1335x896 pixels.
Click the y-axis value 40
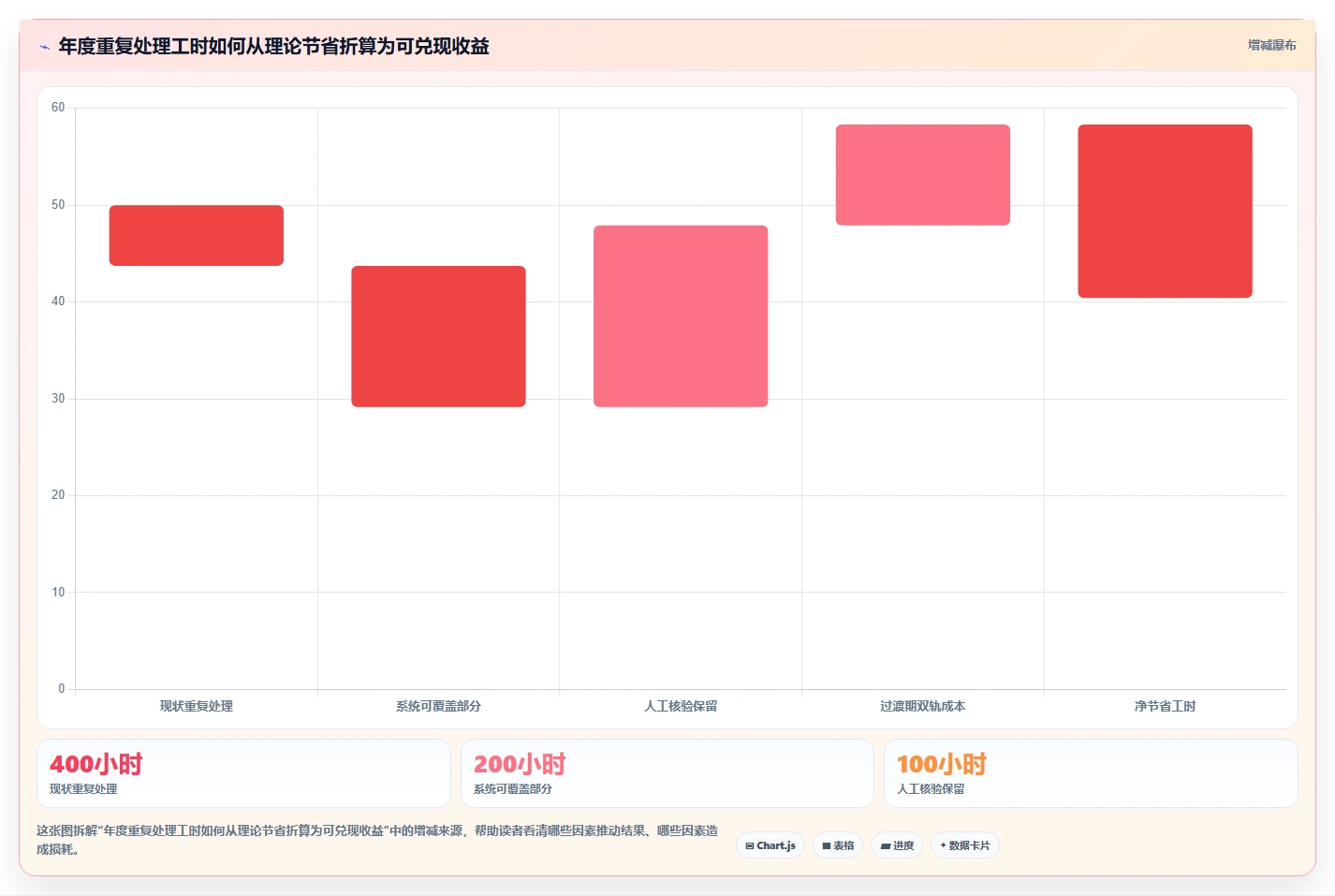pos(58,301)
